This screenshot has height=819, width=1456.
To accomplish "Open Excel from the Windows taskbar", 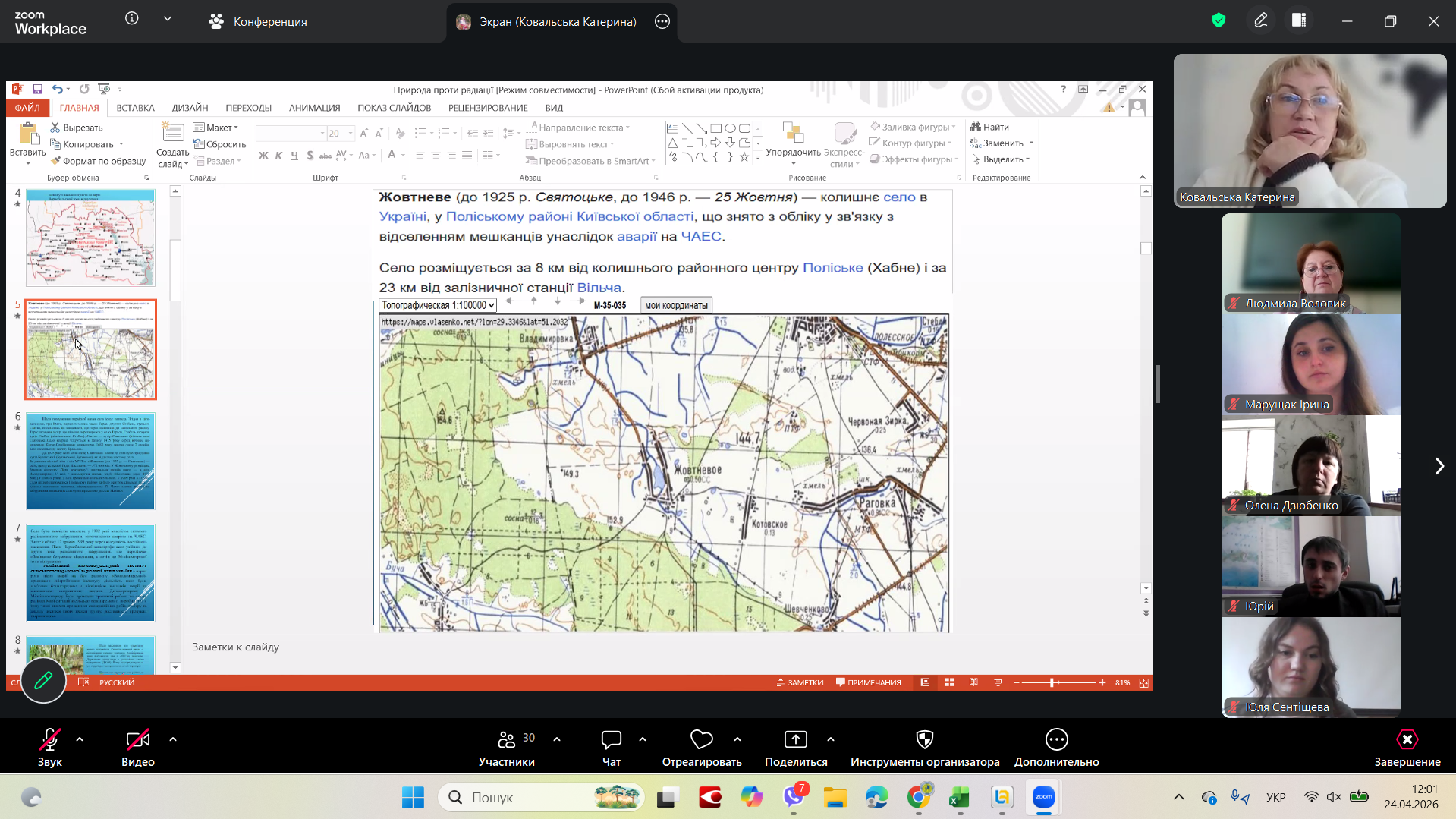I will coord(960,798).
